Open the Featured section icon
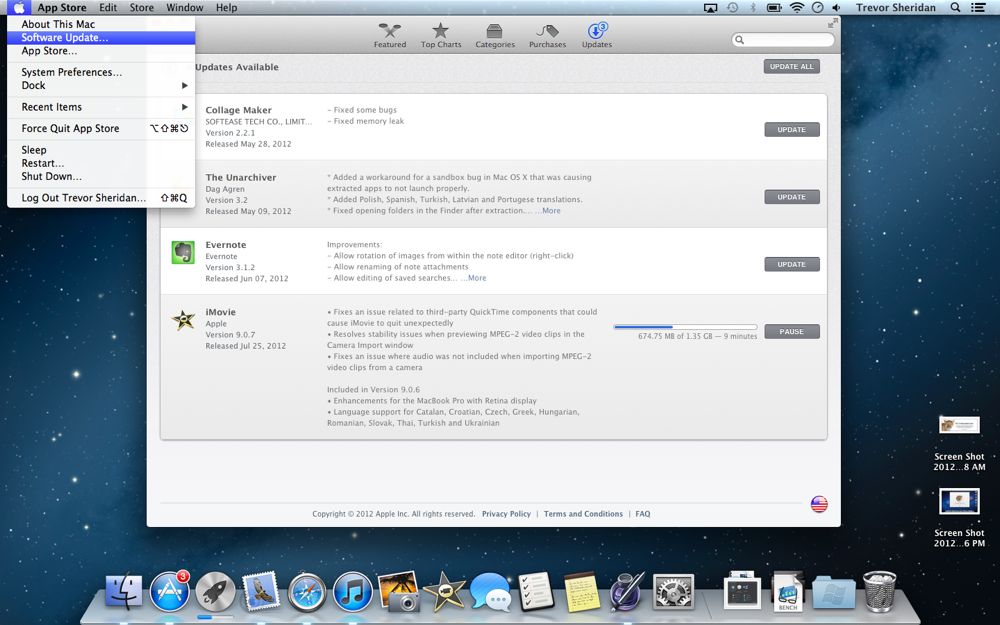 pyautogui.click(x=389, y=34)
